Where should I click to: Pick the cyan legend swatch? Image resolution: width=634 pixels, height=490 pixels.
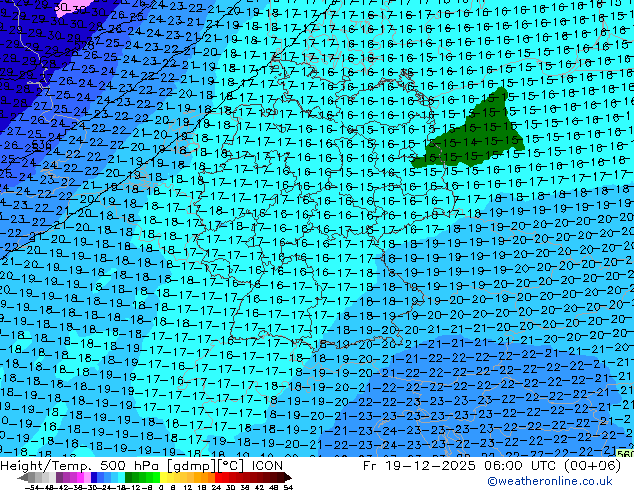(x=121, y=477)
